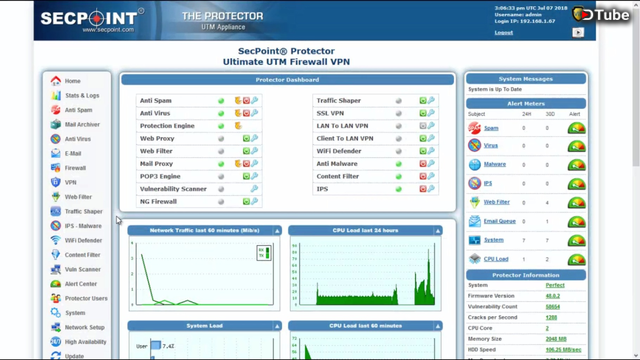Viewport: 640px width, 360px height.
Task: Click the Perfect system status link
Action: tap(555, 285)
